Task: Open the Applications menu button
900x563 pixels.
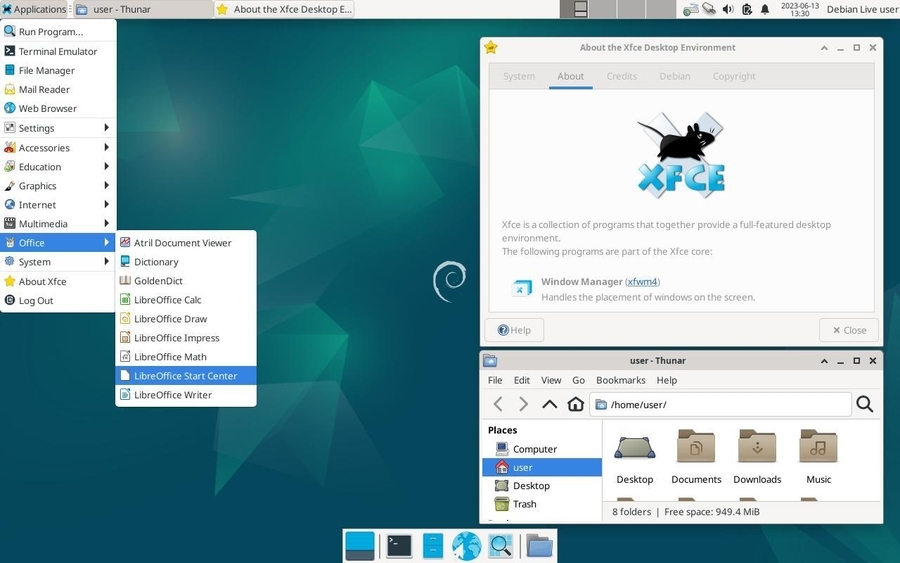Action: pos(34,9)
